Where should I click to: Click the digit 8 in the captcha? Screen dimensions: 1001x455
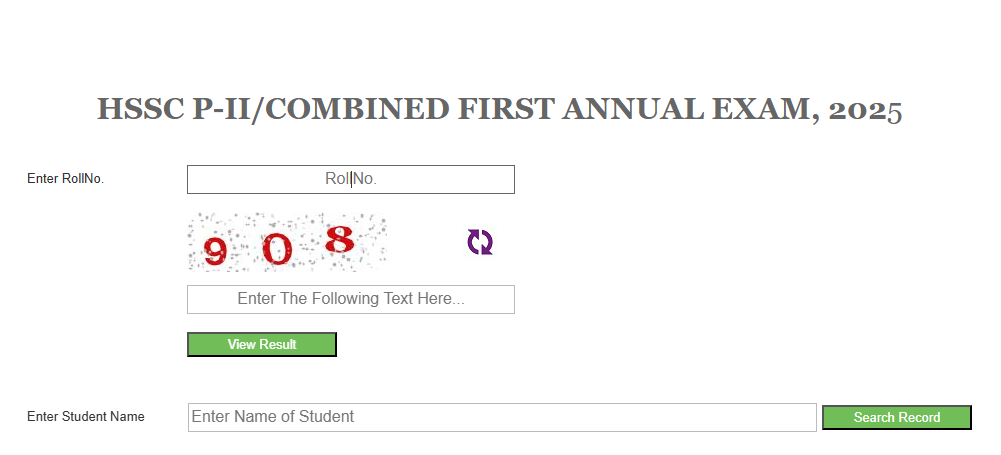point(340,239)
